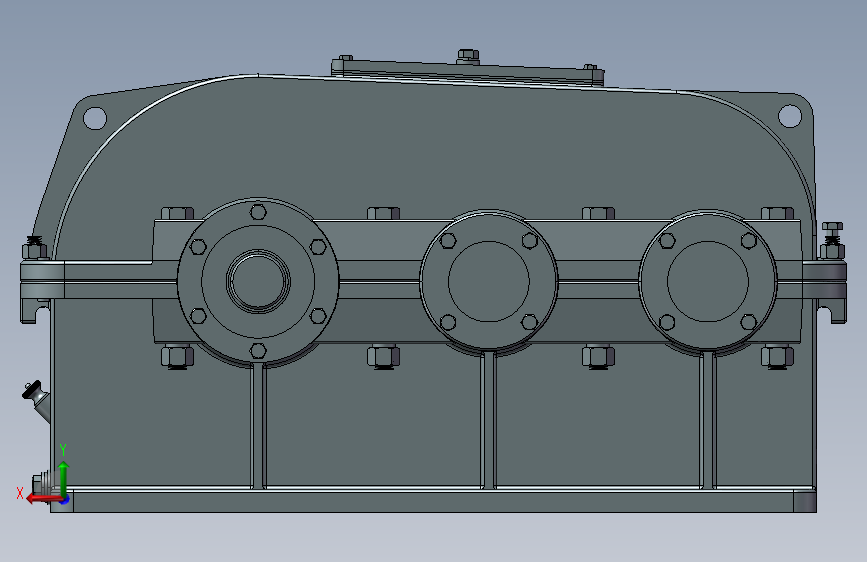The height and width of the screenshot is (562, 867).
Task: Select the lifting hole at the upper-right corner
Action: coord(790,116)
